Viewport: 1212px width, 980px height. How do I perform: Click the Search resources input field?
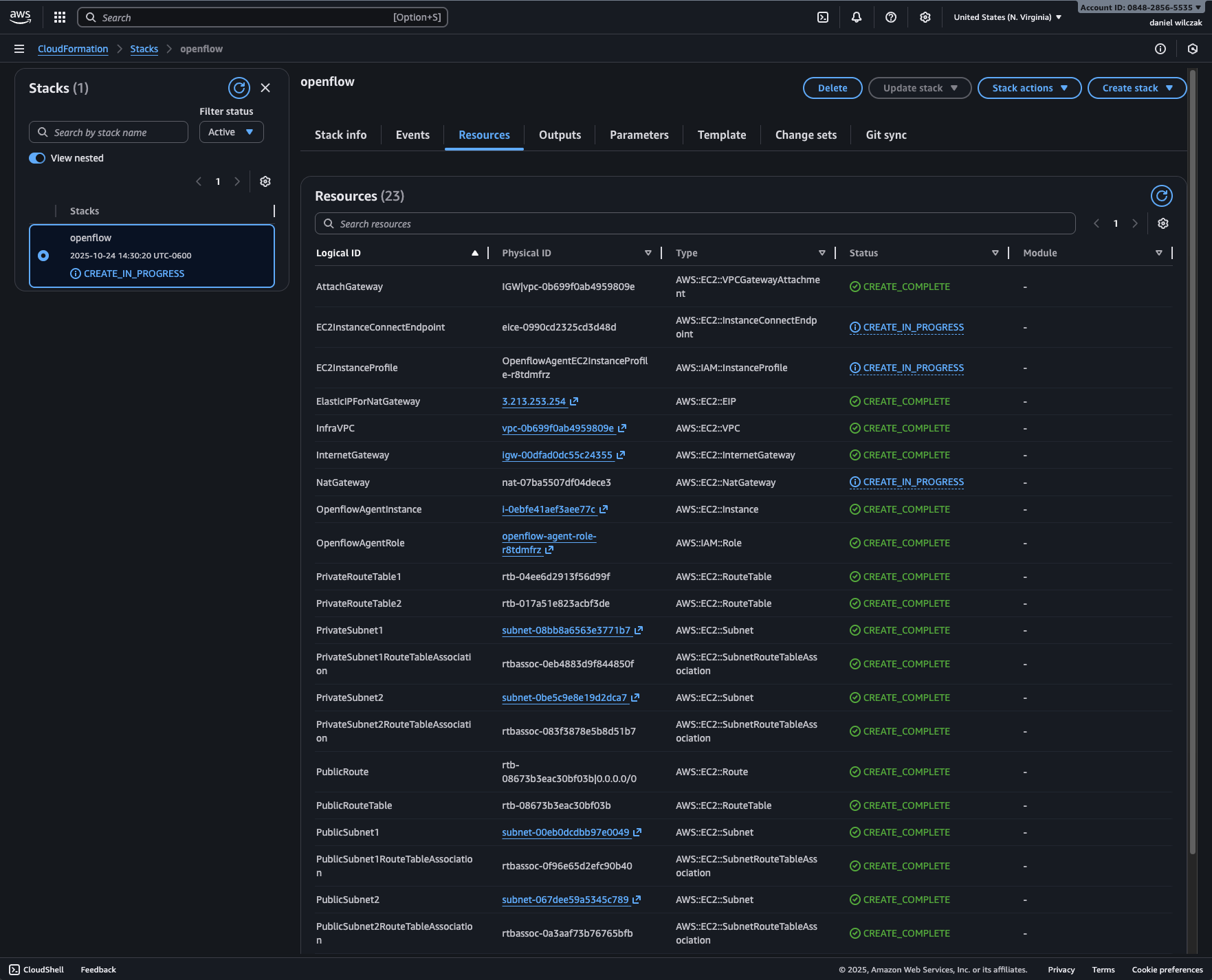(694, 224)
